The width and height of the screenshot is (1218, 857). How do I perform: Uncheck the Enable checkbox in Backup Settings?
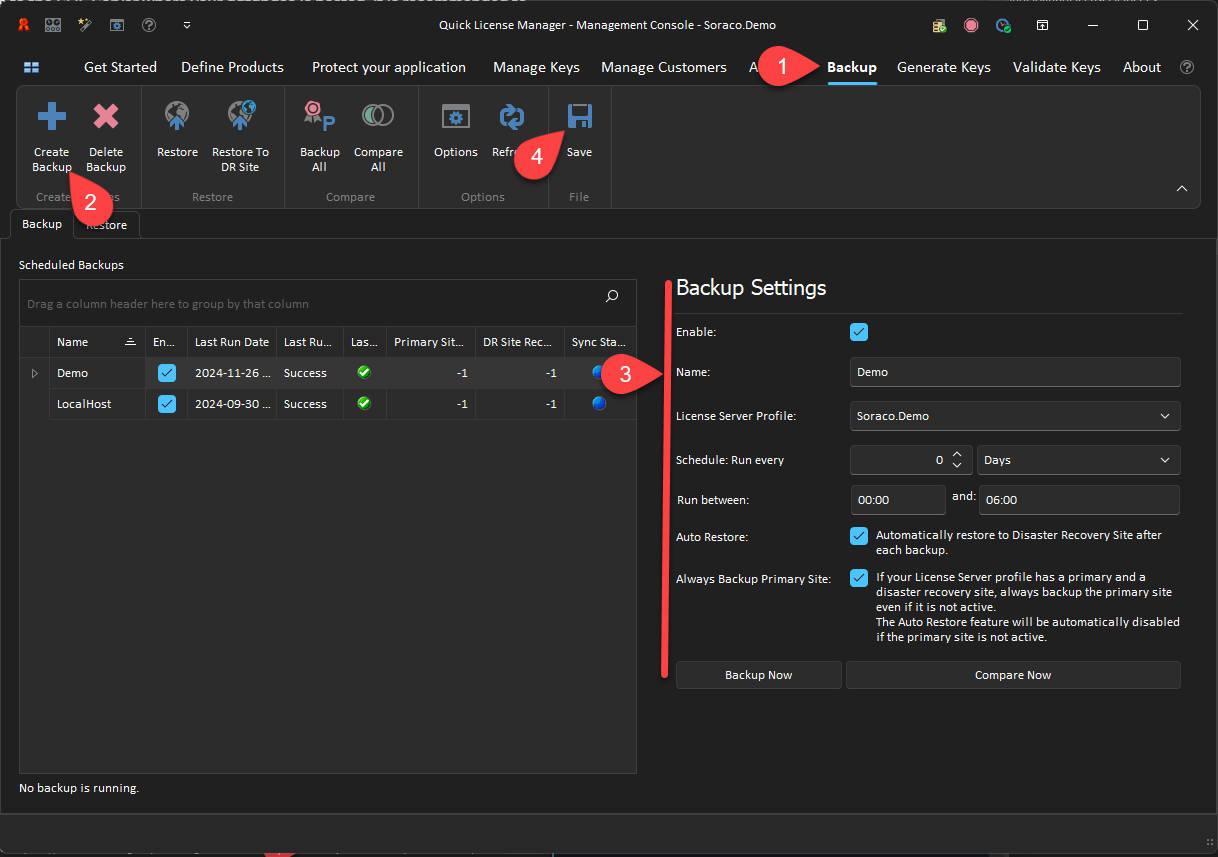tap(859, 332)
